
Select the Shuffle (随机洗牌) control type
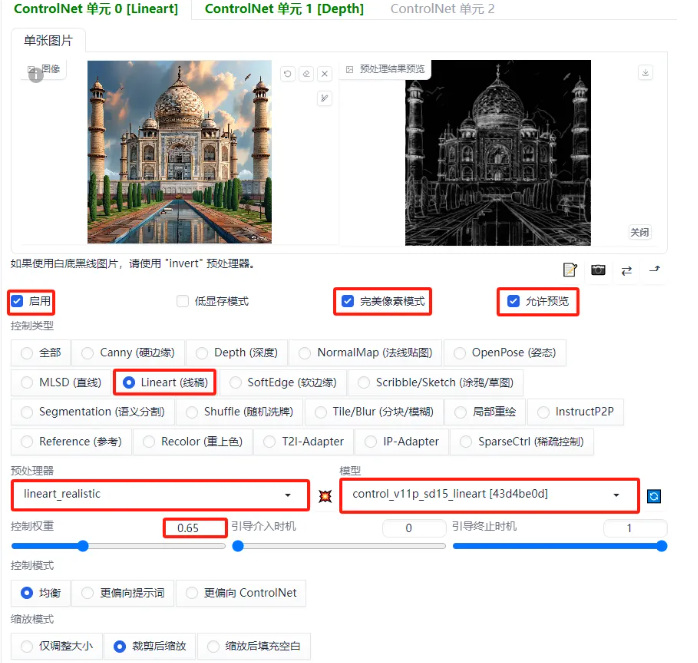click(239, 412)
